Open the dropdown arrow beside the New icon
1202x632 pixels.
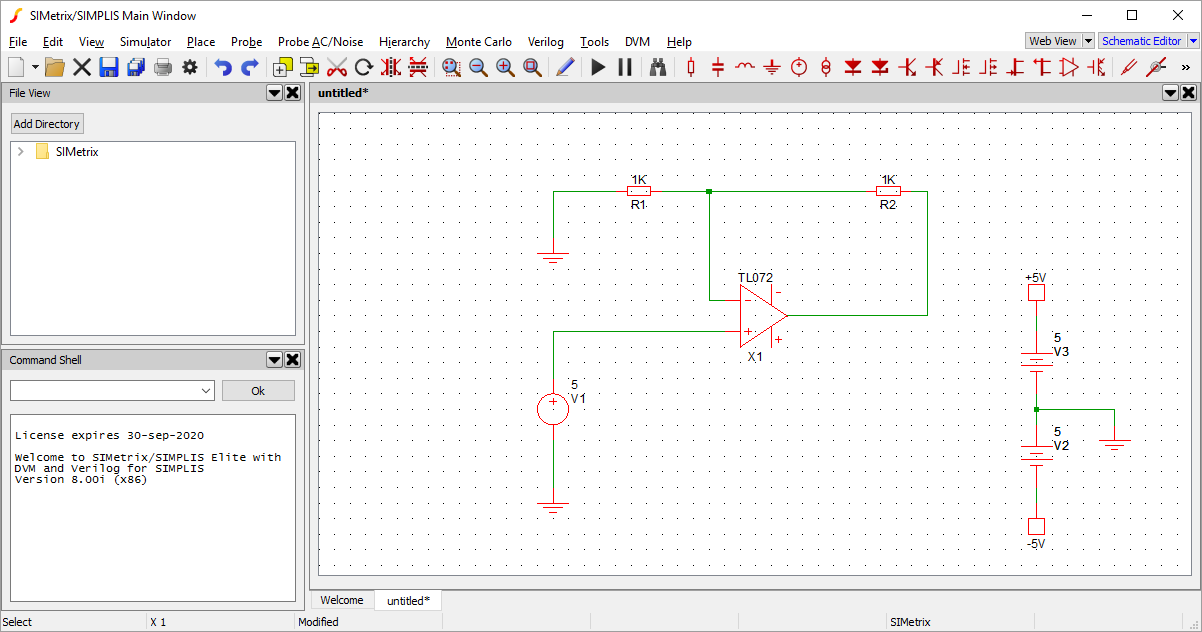35,67
